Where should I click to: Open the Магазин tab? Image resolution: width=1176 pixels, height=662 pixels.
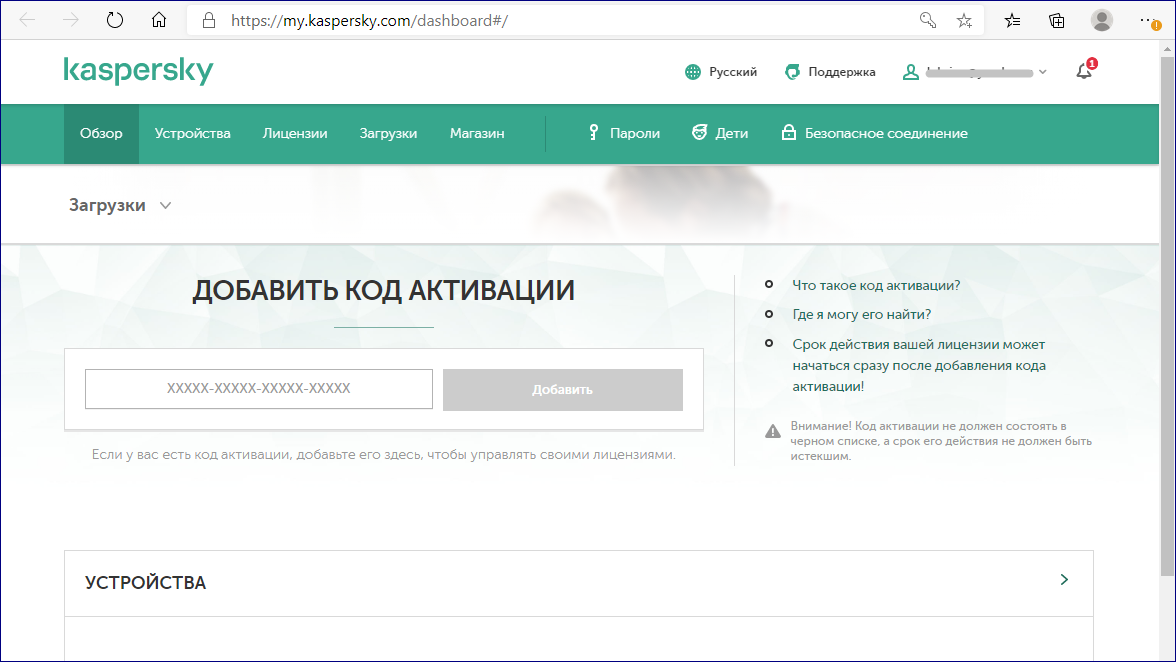click(x=477, y=133)
